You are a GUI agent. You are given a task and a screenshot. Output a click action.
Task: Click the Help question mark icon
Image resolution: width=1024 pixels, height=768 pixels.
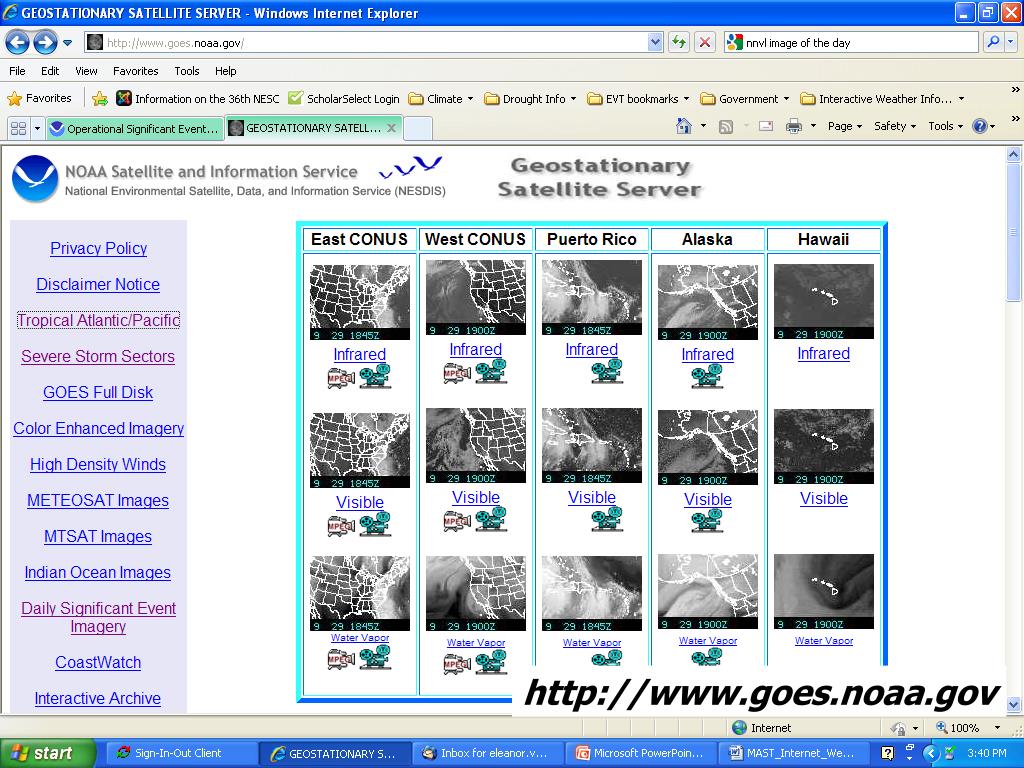tap(980, 126)
